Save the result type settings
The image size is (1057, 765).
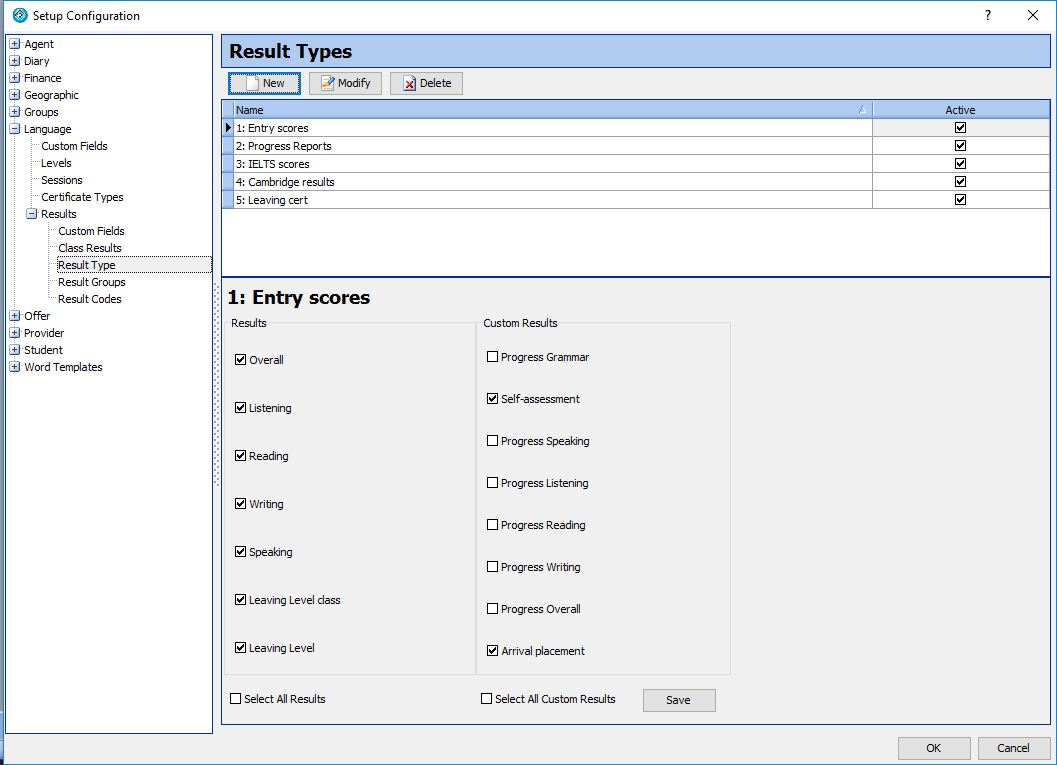click(x=678, y=700)
